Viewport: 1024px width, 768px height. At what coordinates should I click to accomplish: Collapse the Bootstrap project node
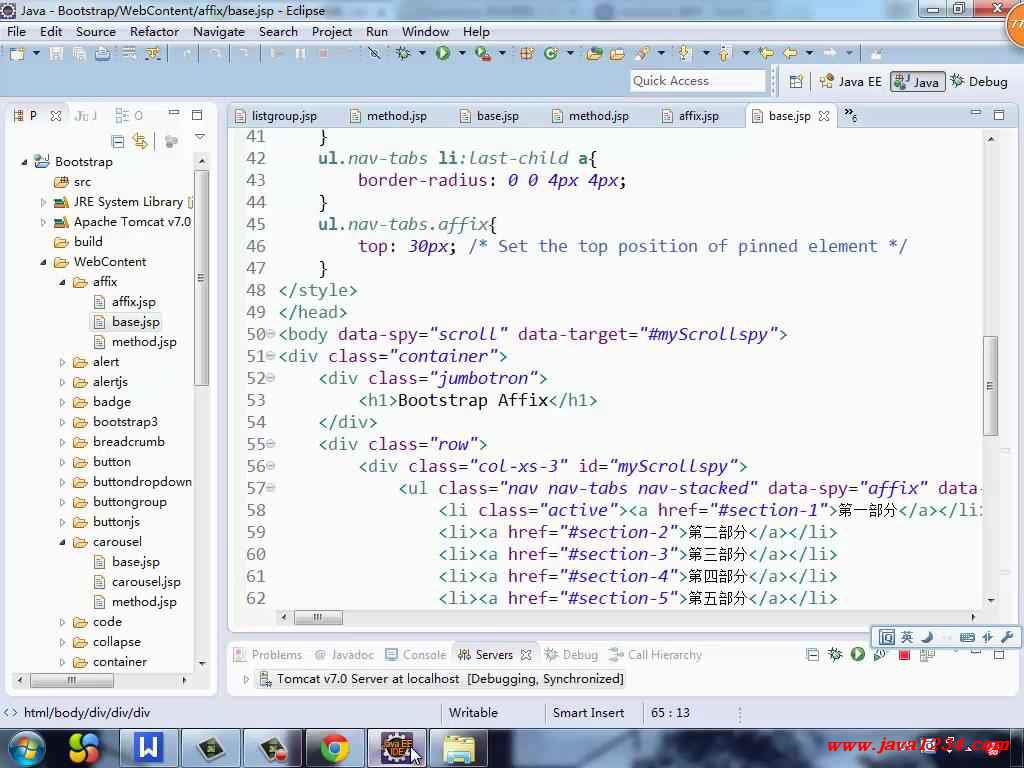pyautogui.click(x=24, y=162)
